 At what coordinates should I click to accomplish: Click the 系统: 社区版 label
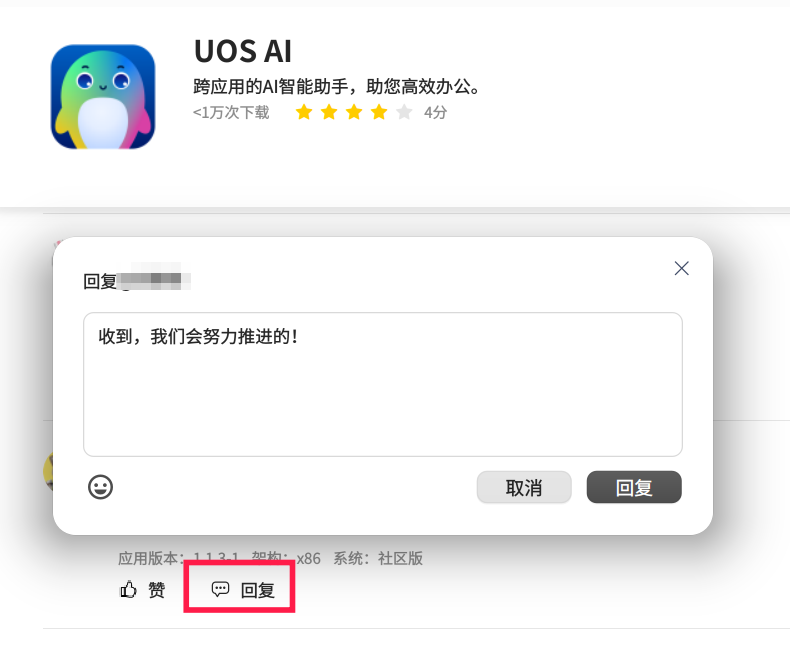pyautogui.click(x=378, y=558)
